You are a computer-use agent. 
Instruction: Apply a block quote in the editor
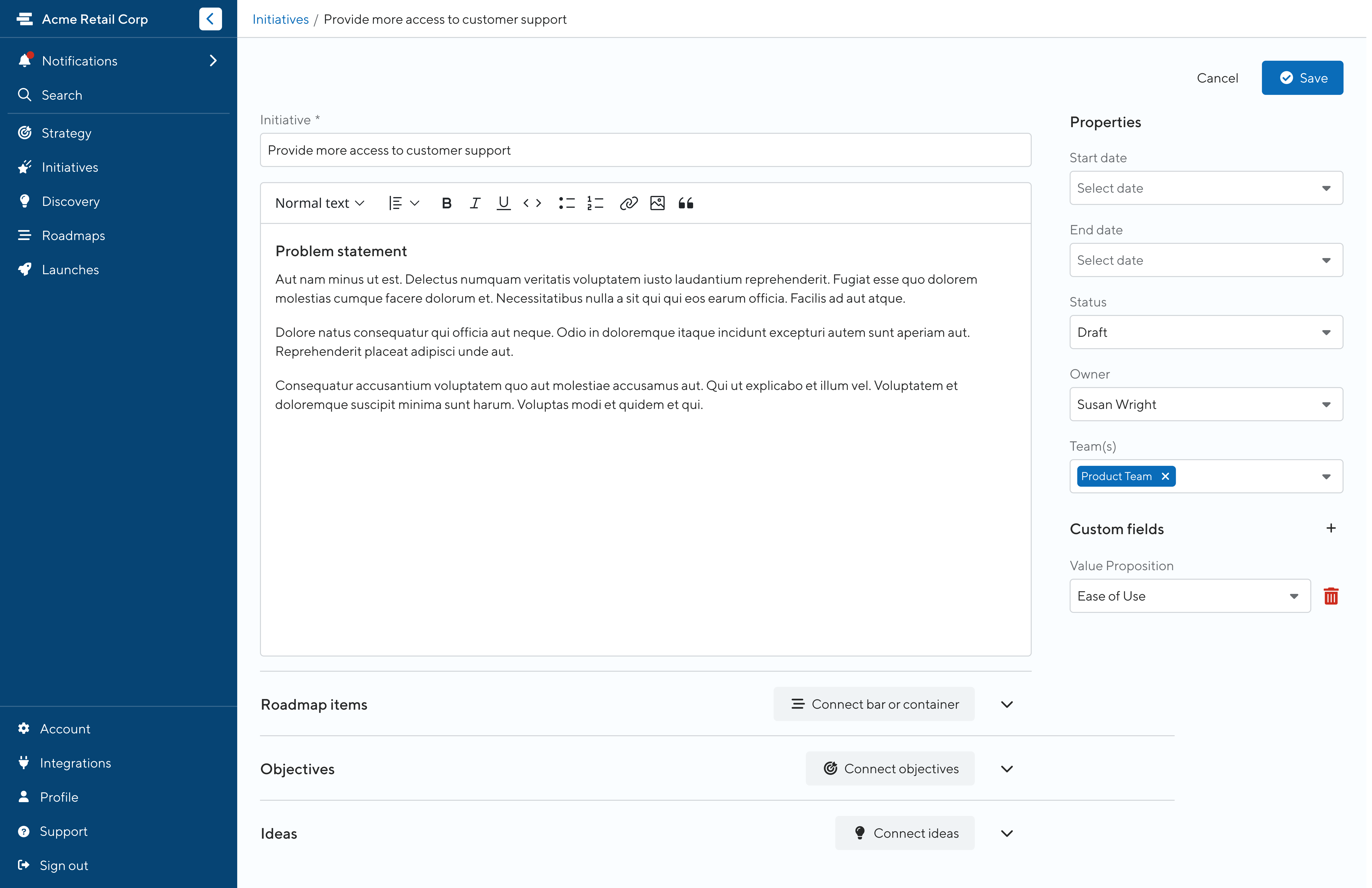[686, 203]
